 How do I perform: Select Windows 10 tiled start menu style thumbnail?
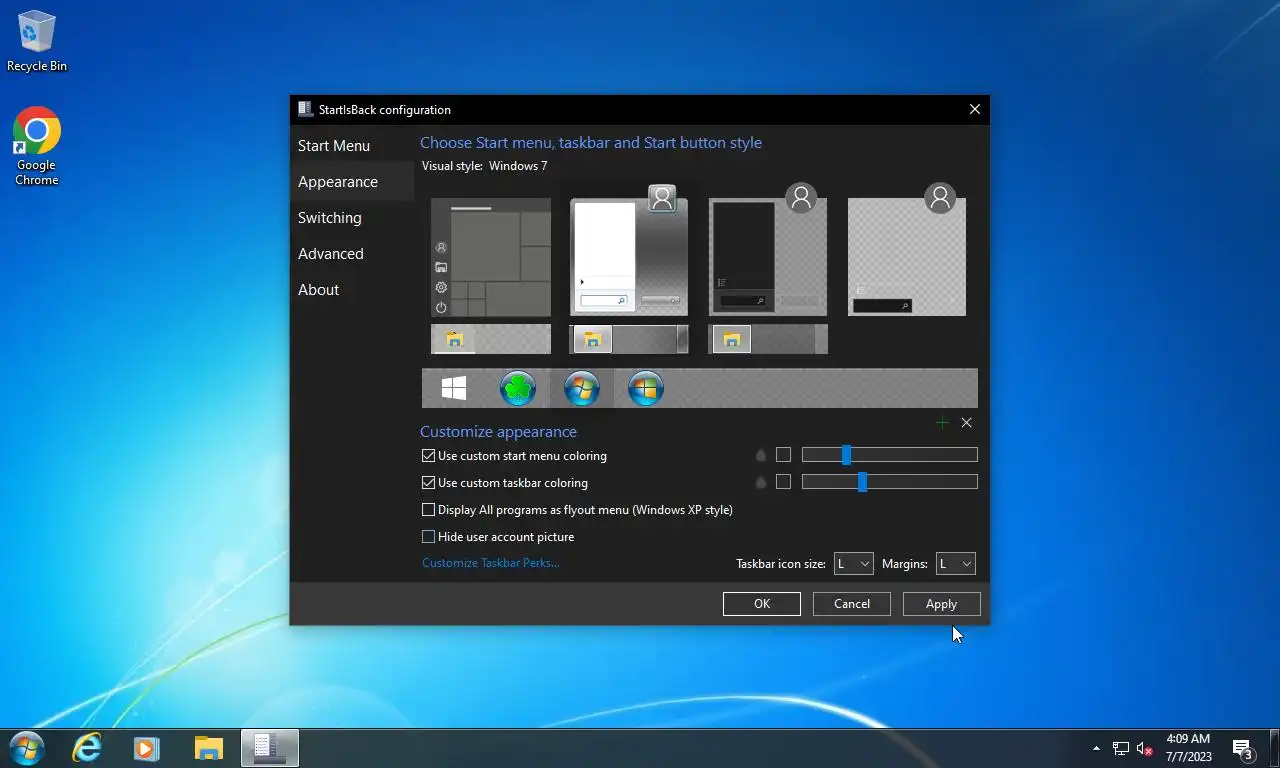(x=491, y=257)
